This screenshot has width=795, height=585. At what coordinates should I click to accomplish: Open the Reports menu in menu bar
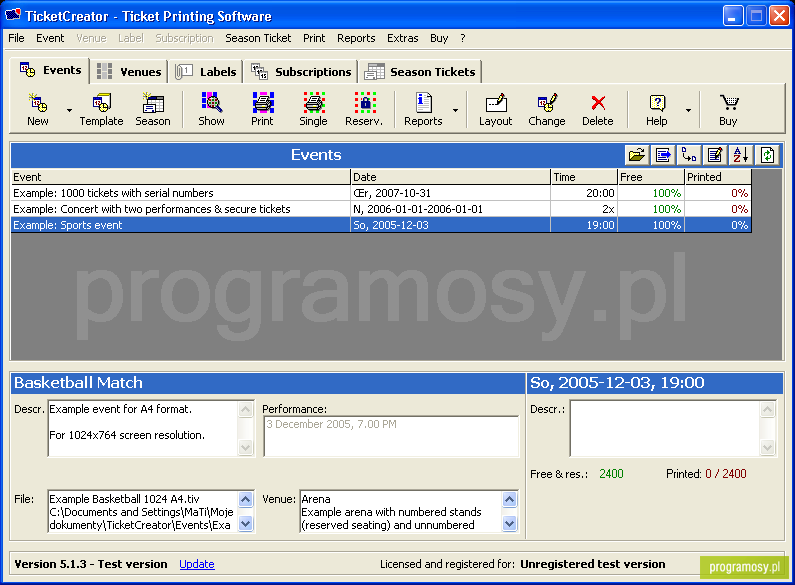(x=356, y=38)
